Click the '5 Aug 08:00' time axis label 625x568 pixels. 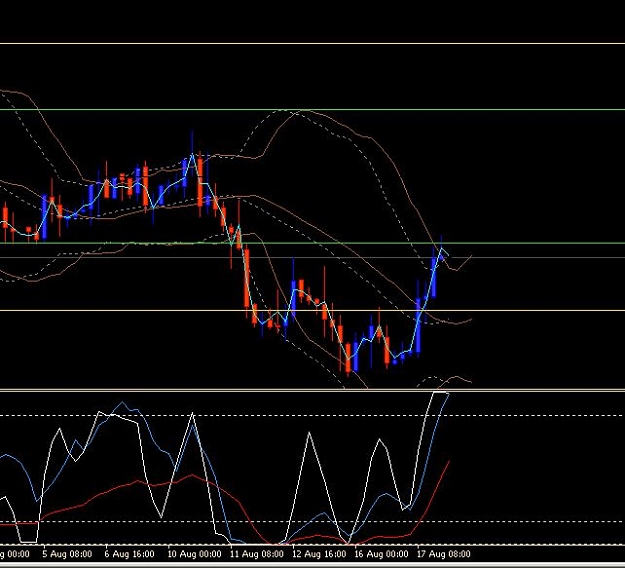(67, 554)
